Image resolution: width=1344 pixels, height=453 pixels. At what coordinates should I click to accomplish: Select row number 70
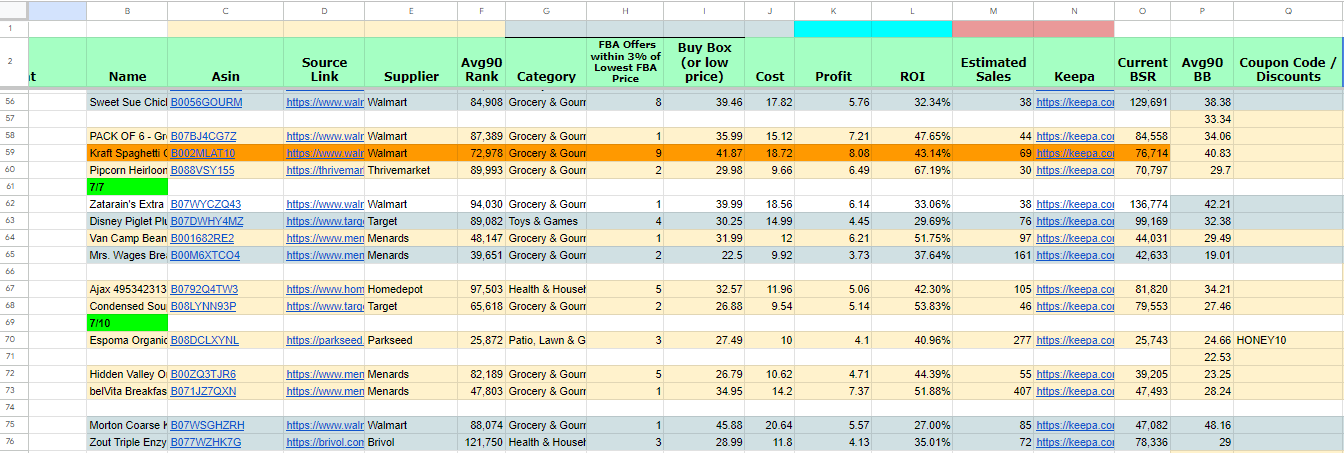[x=14, y=340]
